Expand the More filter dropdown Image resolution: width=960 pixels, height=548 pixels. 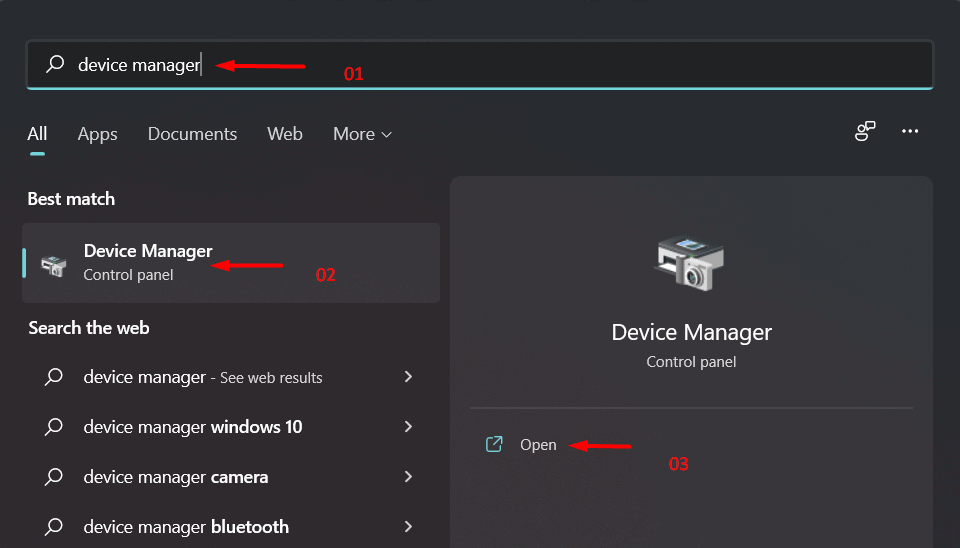pos(362,134)
